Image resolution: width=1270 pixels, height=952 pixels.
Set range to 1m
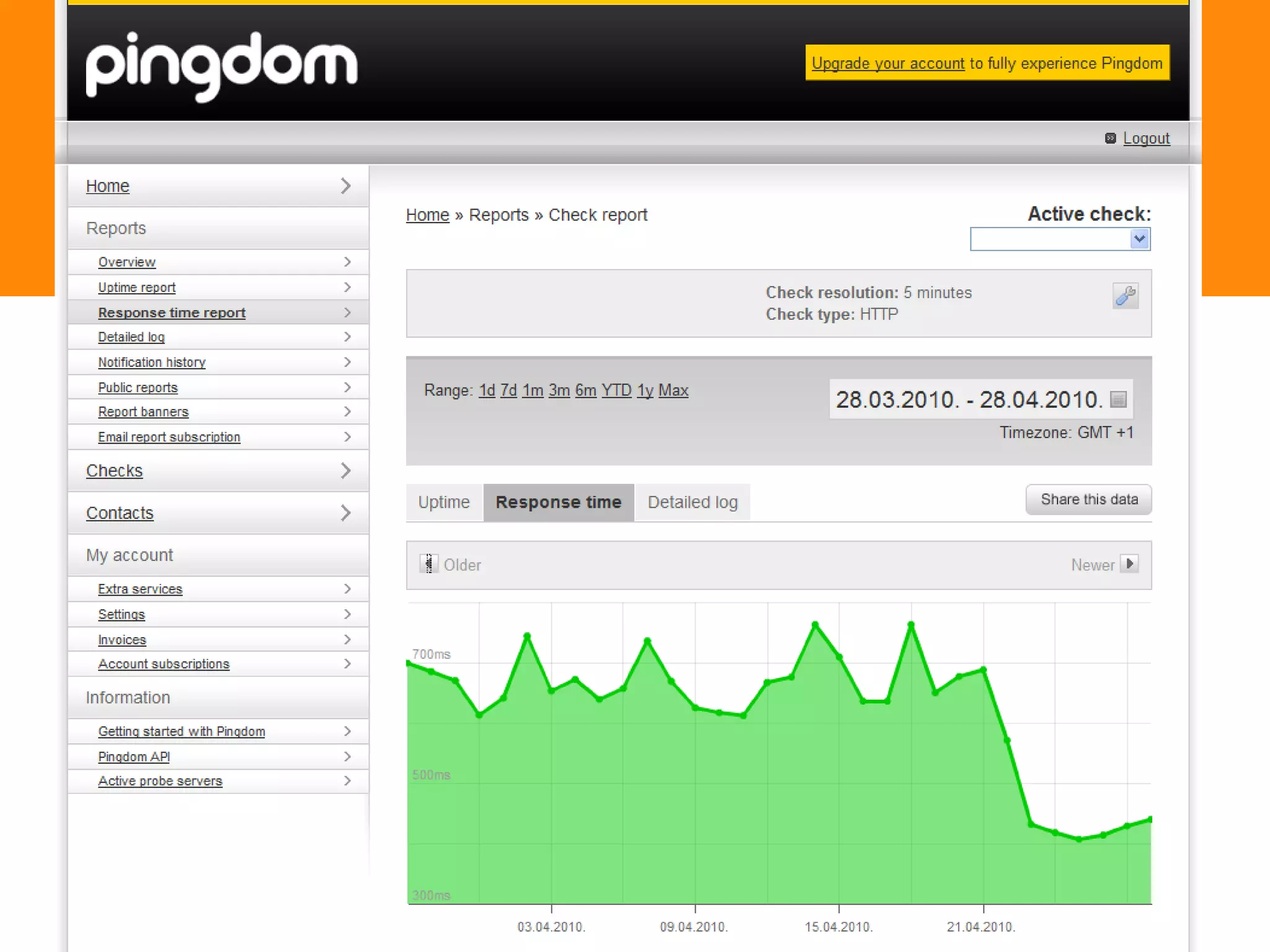(x=533, y=390)
